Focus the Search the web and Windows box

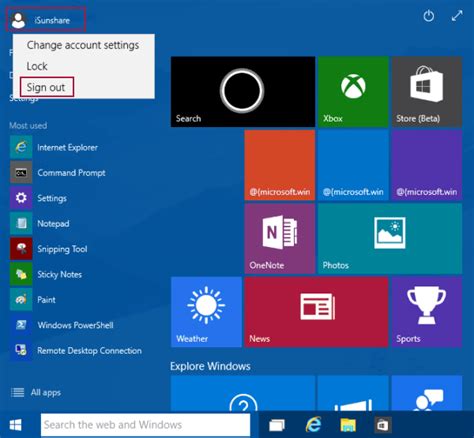pyautogui.click(x=146, y=425)
